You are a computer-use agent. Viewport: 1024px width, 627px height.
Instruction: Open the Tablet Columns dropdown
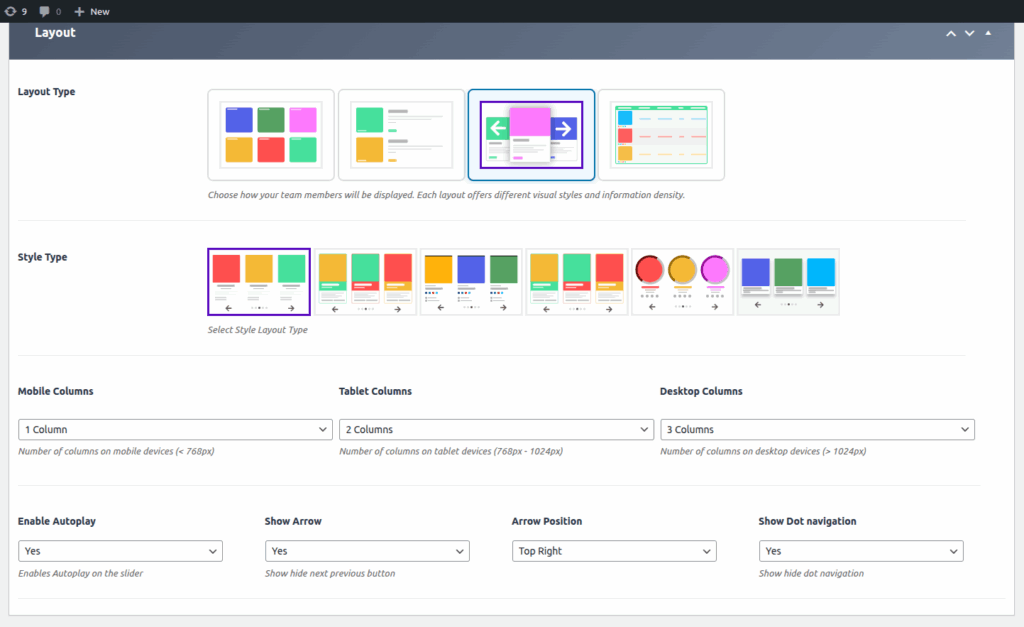pos(496,429)
